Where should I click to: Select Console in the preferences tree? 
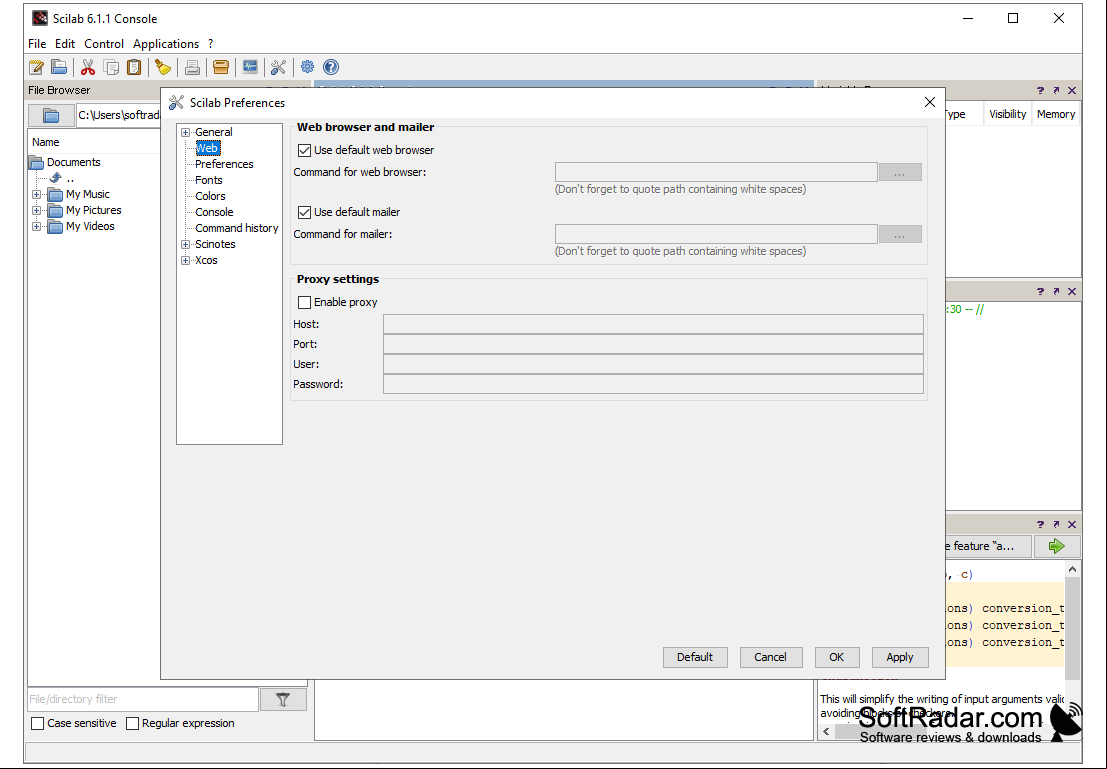(214, 213)
